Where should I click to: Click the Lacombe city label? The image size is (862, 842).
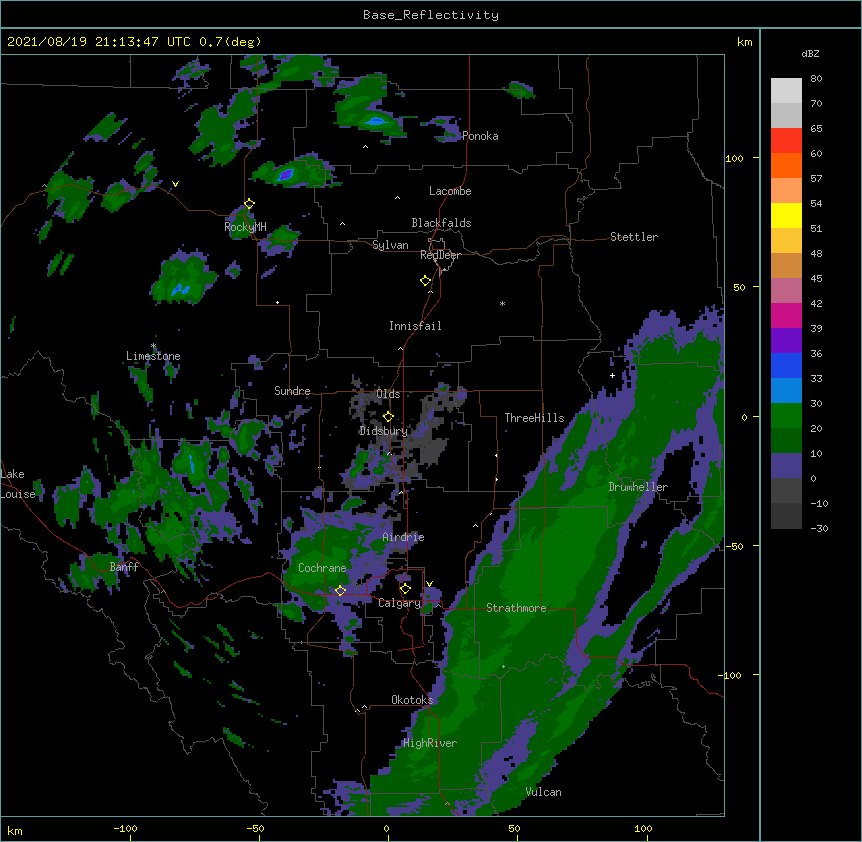pos(450,191)
